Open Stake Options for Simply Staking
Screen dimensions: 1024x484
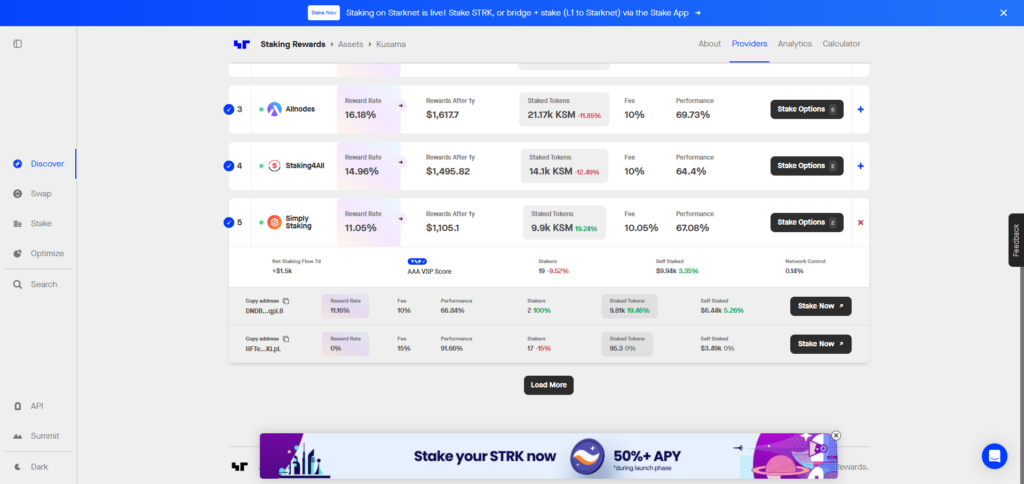[806, 222]
